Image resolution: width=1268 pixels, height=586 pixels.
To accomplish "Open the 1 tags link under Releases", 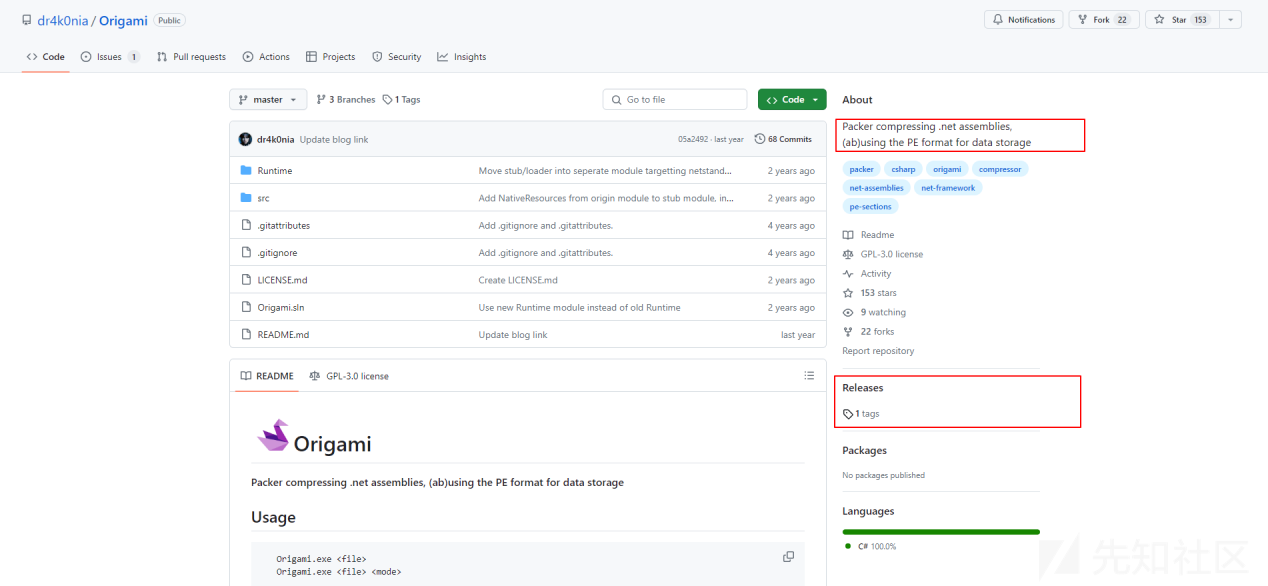I will pos(861,414).
